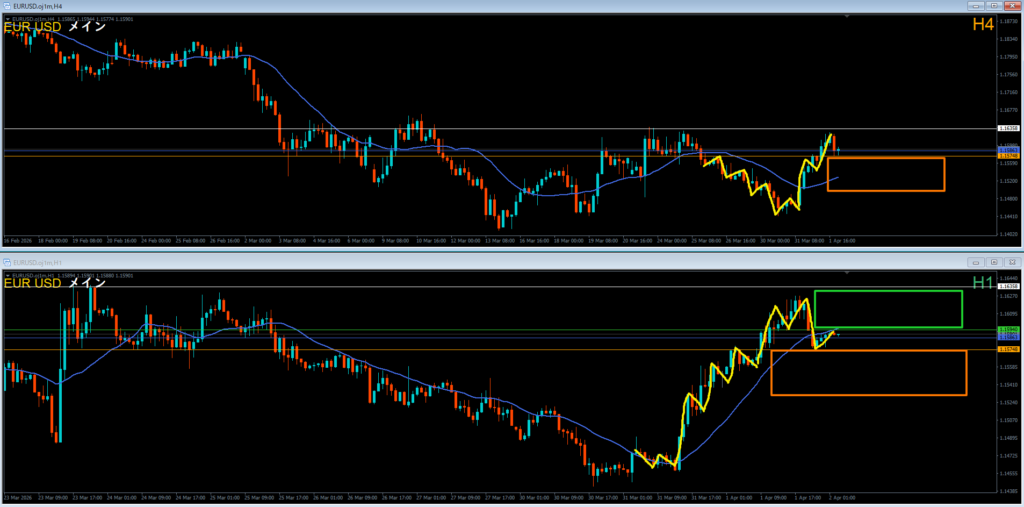Click the EUR USD メイン label on H1 chart
The height and width of the screenshot is (507, 1024).
coord(55,283)
